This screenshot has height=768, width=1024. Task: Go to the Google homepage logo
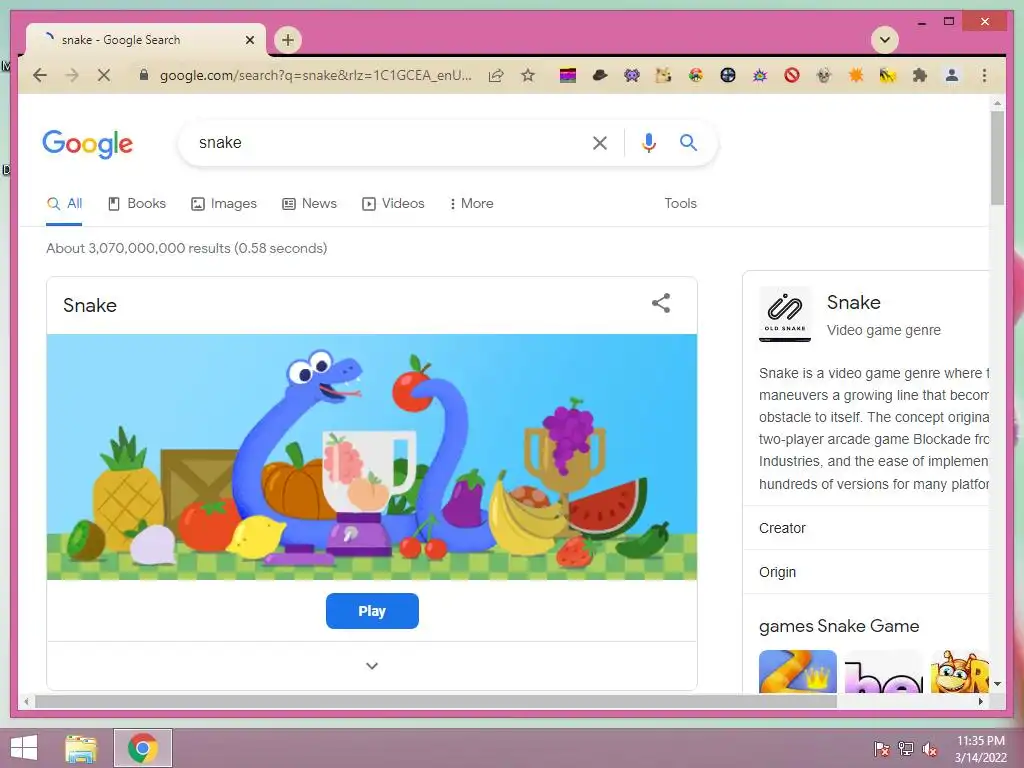[88, 144]
